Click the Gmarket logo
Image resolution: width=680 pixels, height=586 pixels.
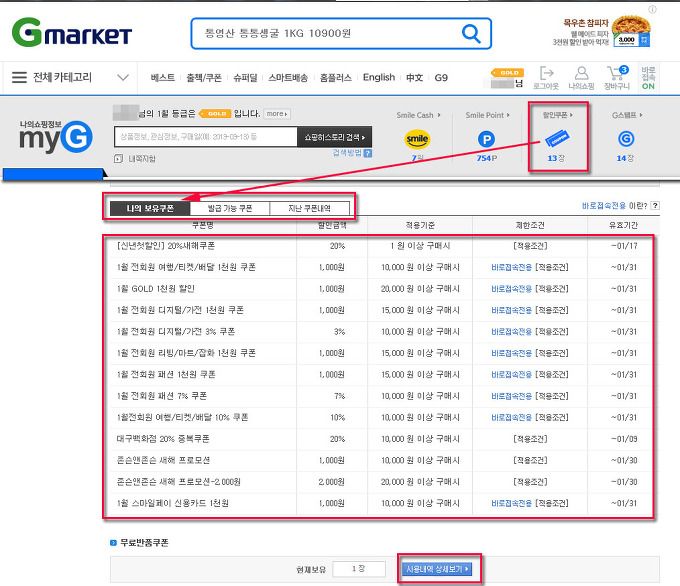(72, 32)
